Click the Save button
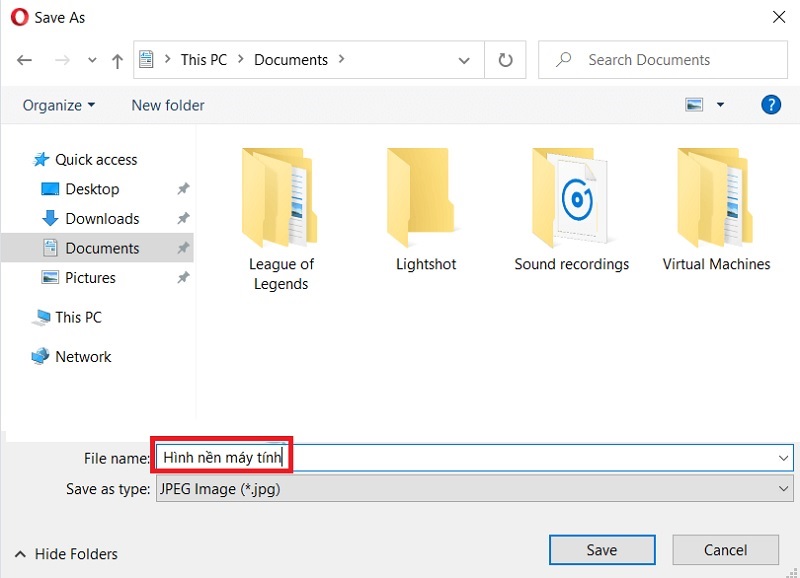This screenshot has width=800, height=578. click(601, 549)
